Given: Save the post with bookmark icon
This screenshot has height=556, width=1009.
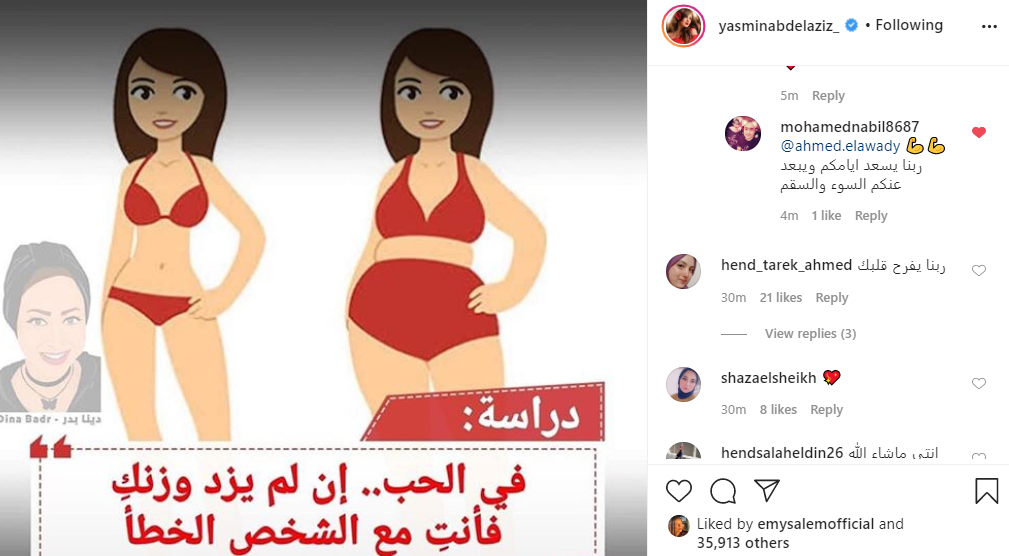Looking at the screenshot, I should 986,491.
